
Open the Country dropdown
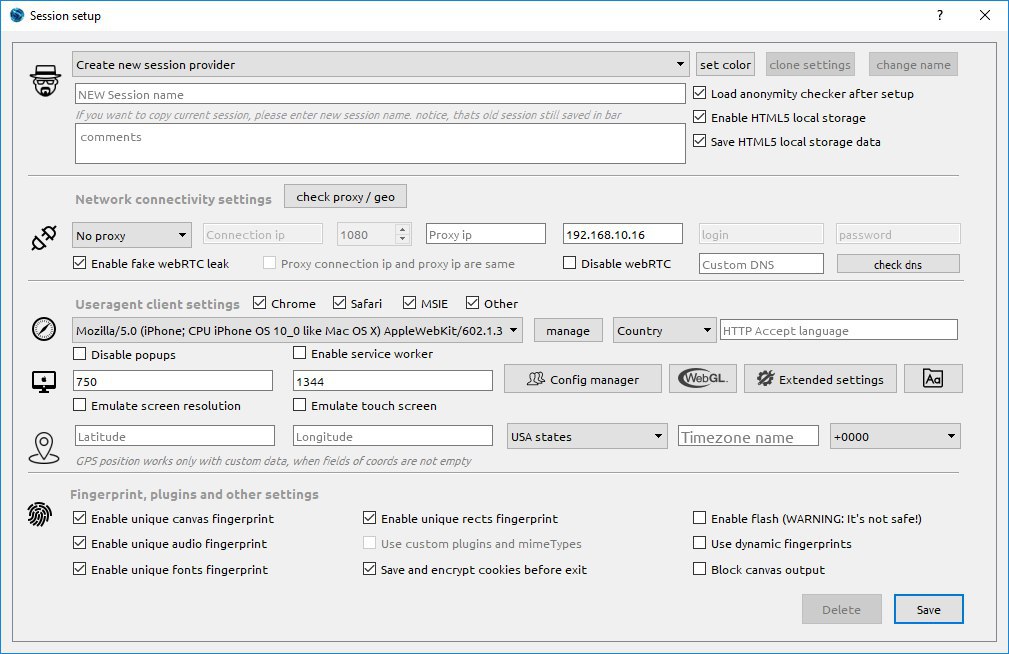pyautogui.click(x=665, y=330)
